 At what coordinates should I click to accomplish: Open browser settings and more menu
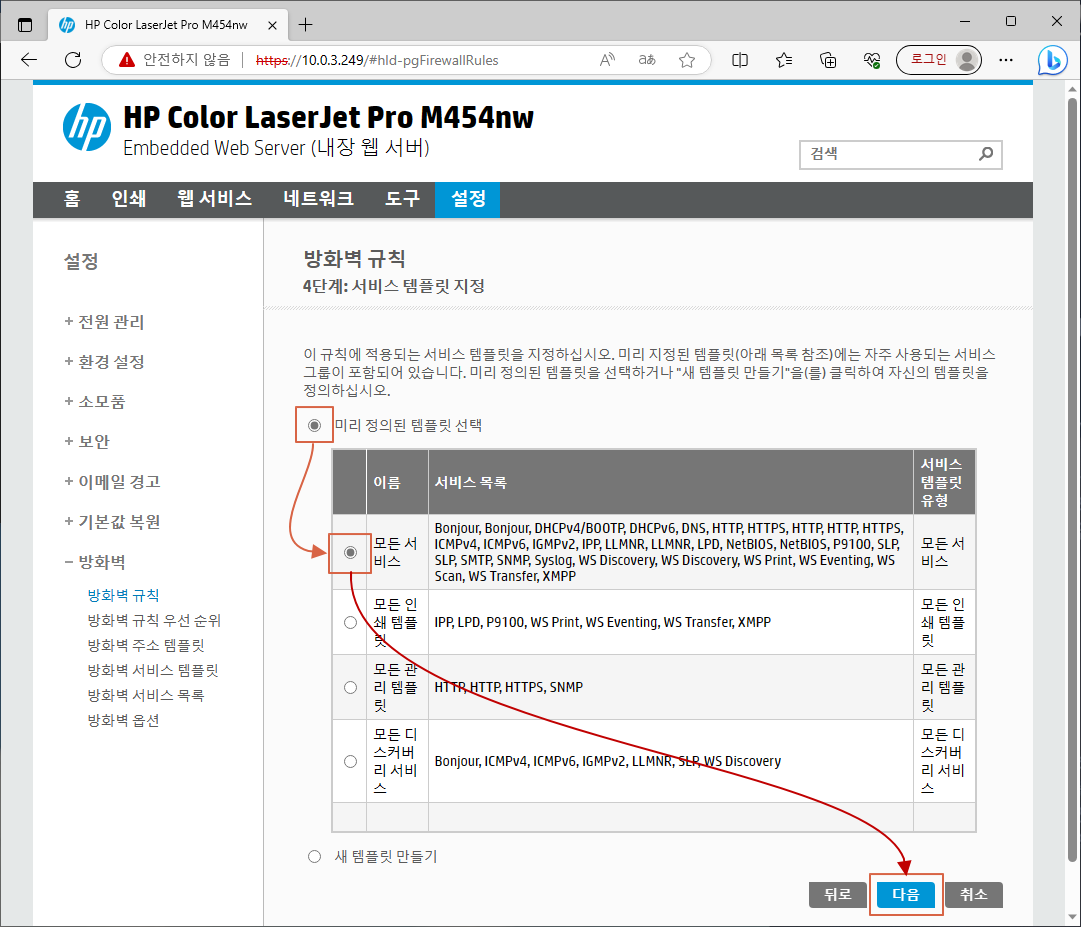1006,60
